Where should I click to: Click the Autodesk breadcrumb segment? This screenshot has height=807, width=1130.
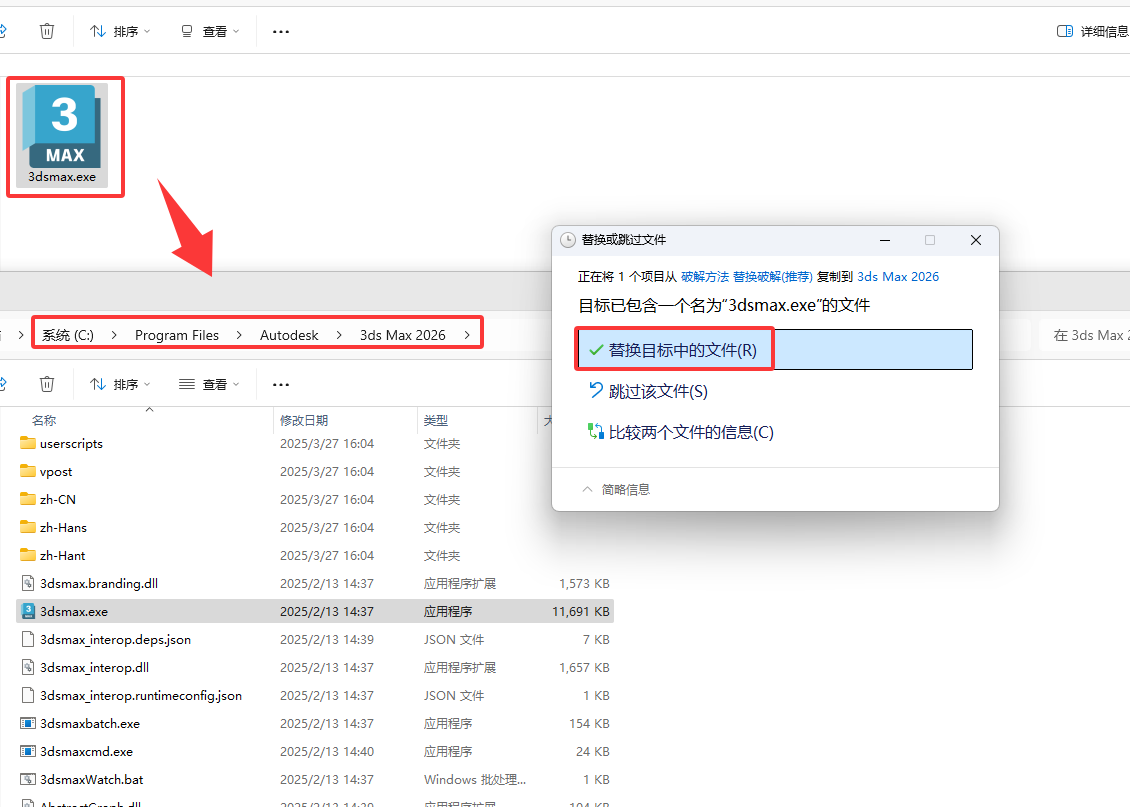point(289,335)
